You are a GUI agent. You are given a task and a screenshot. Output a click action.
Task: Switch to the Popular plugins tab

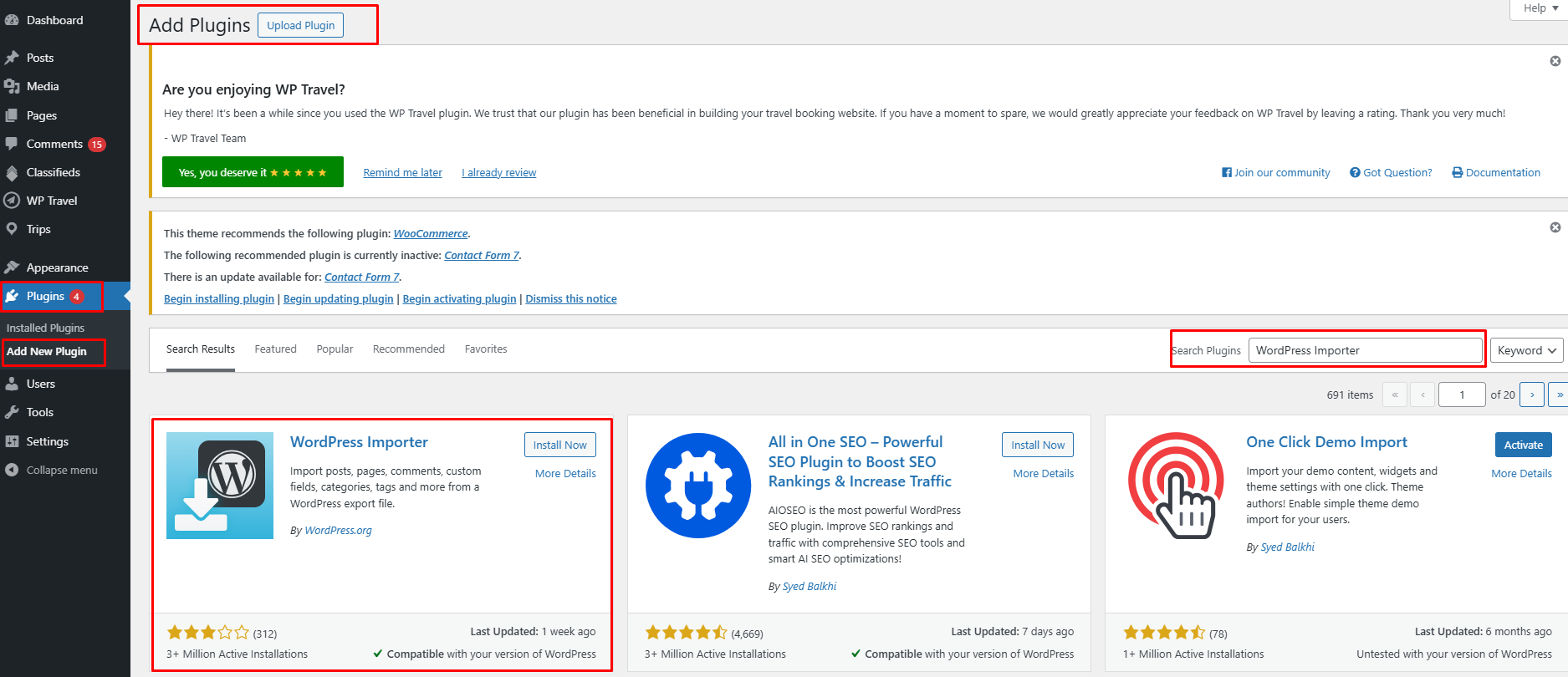click(x=335, y=349)
